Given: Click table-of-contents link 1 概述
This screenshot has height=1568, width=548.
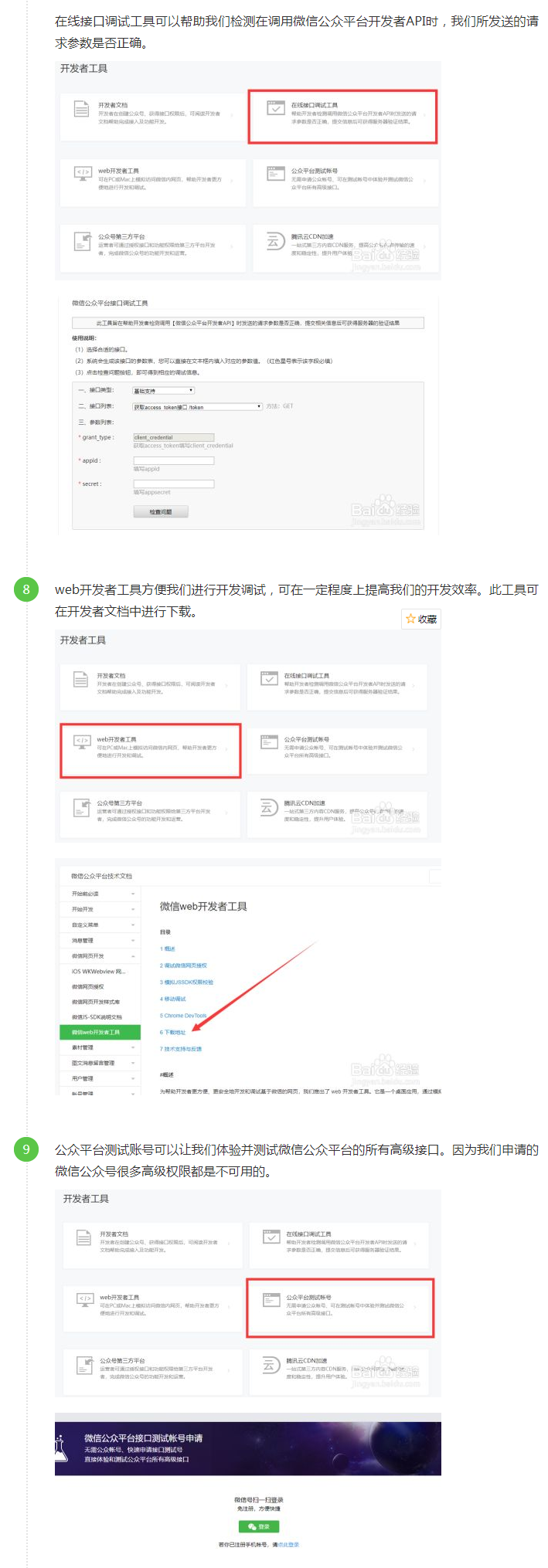Looking at the screenshot, I should pos(168,949).
